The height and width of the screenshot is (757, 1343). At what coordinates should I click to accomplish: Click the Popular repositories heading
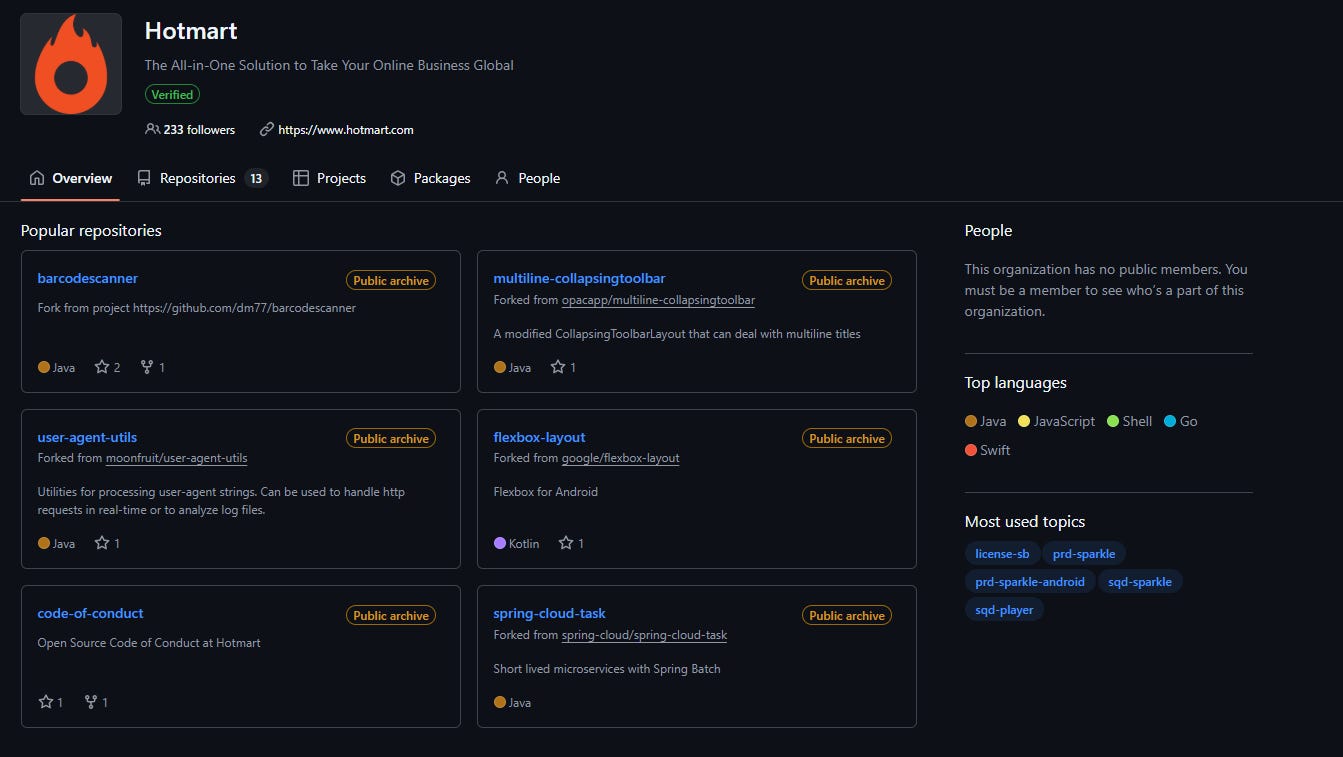[x=91, y=230]
